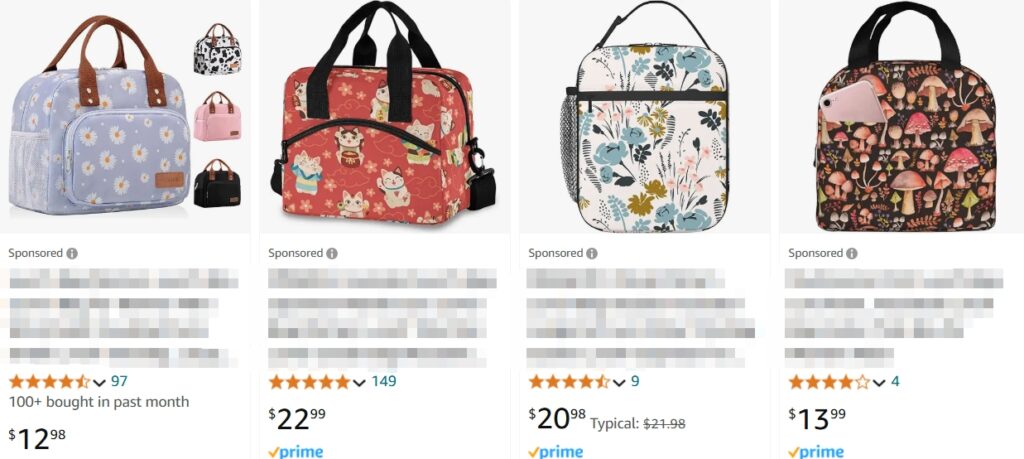Expand rating chevron next to 97 reviews
The width and height of the screenshot is (1024, 459).
point(99,383)
